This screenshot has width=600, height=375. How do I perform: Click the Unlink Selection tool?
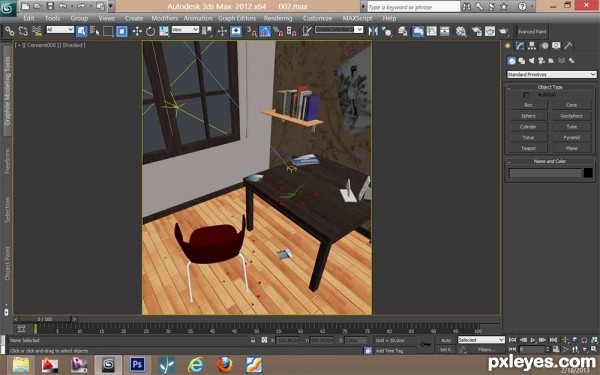tap(23, 31)
